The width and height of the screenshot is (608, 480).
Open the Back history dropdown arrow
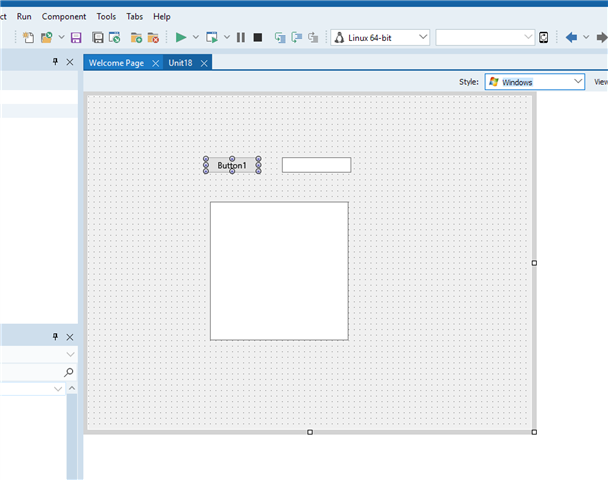pyautogui.click(x=586, y=37)
